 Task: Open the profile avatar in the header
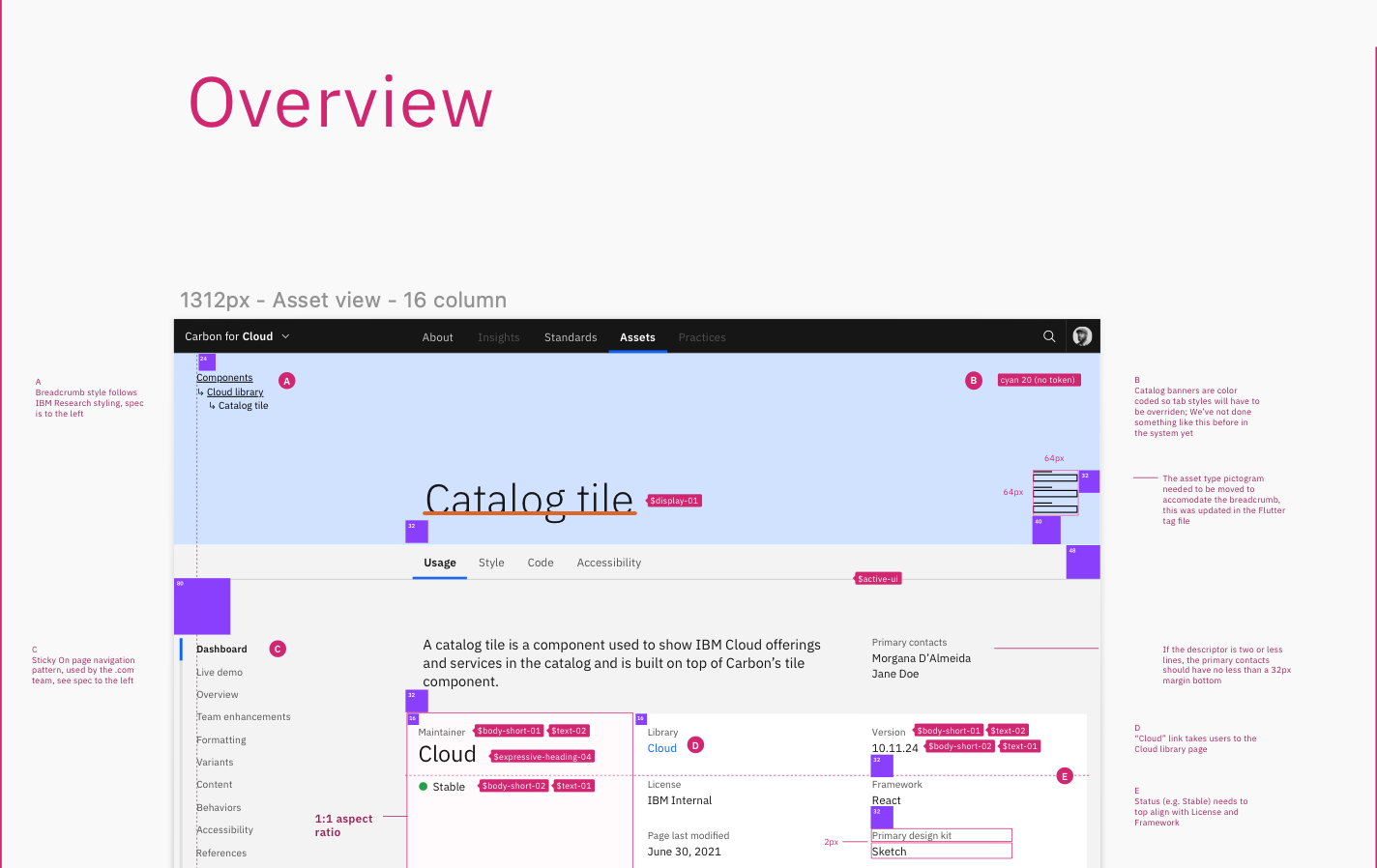(x=1082, y=336)
